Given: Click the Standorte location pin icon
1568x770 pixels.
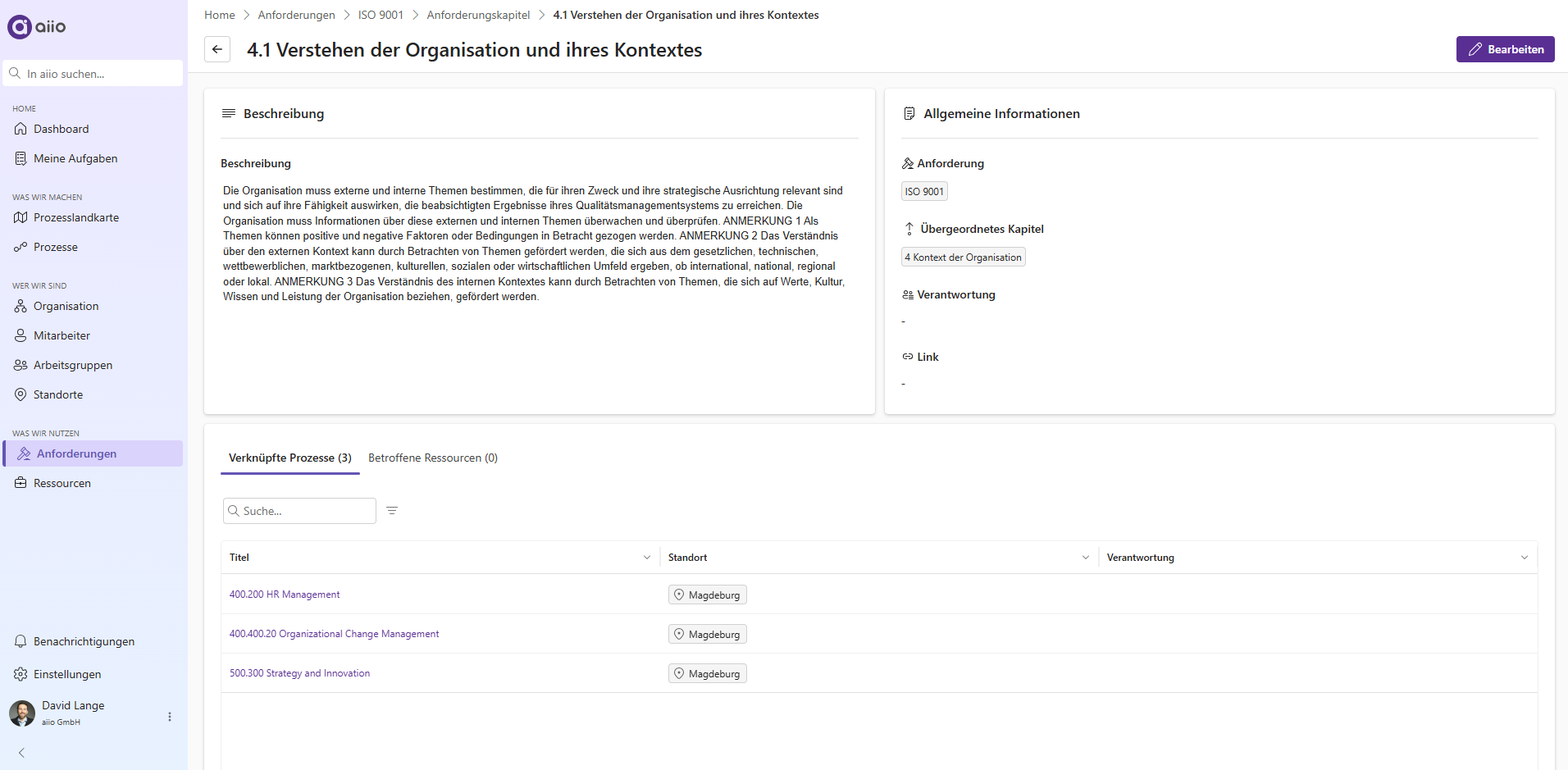Looking at the screenshot, I should click(x=21, y=394).
